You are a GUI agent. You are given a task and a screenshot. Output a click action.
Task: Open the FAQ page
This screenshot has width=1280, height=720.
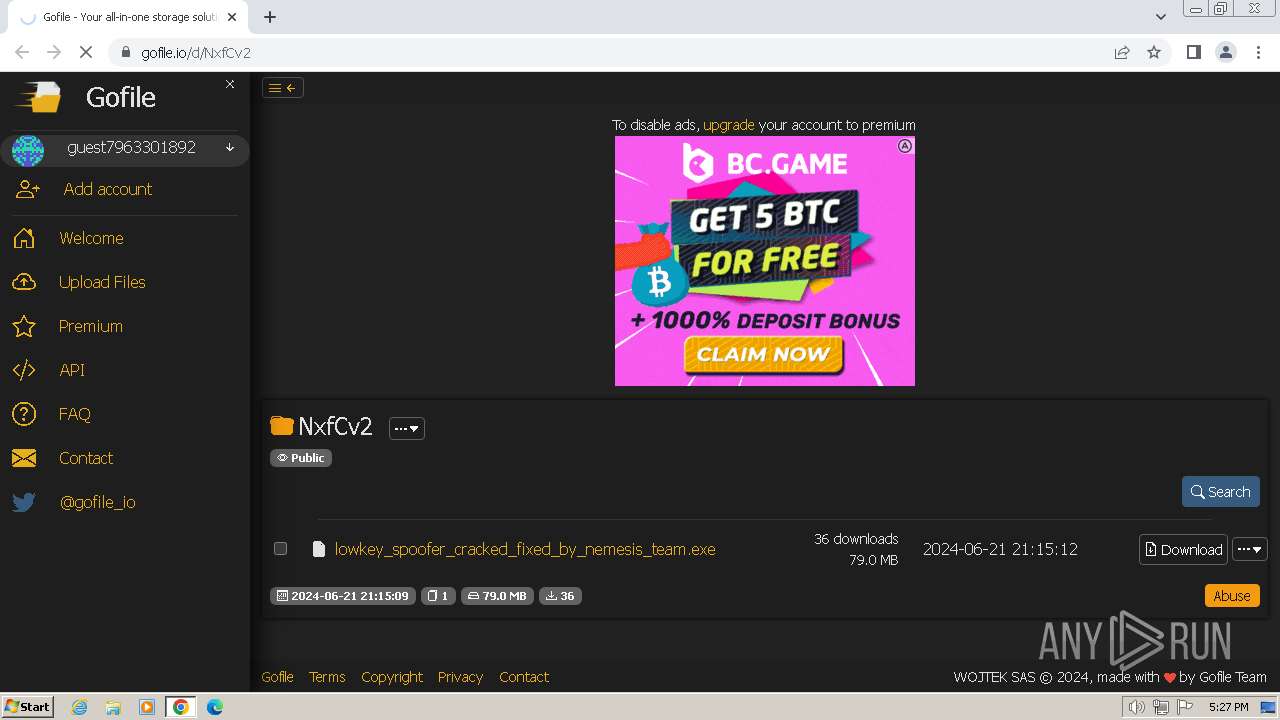click(75, 414)
